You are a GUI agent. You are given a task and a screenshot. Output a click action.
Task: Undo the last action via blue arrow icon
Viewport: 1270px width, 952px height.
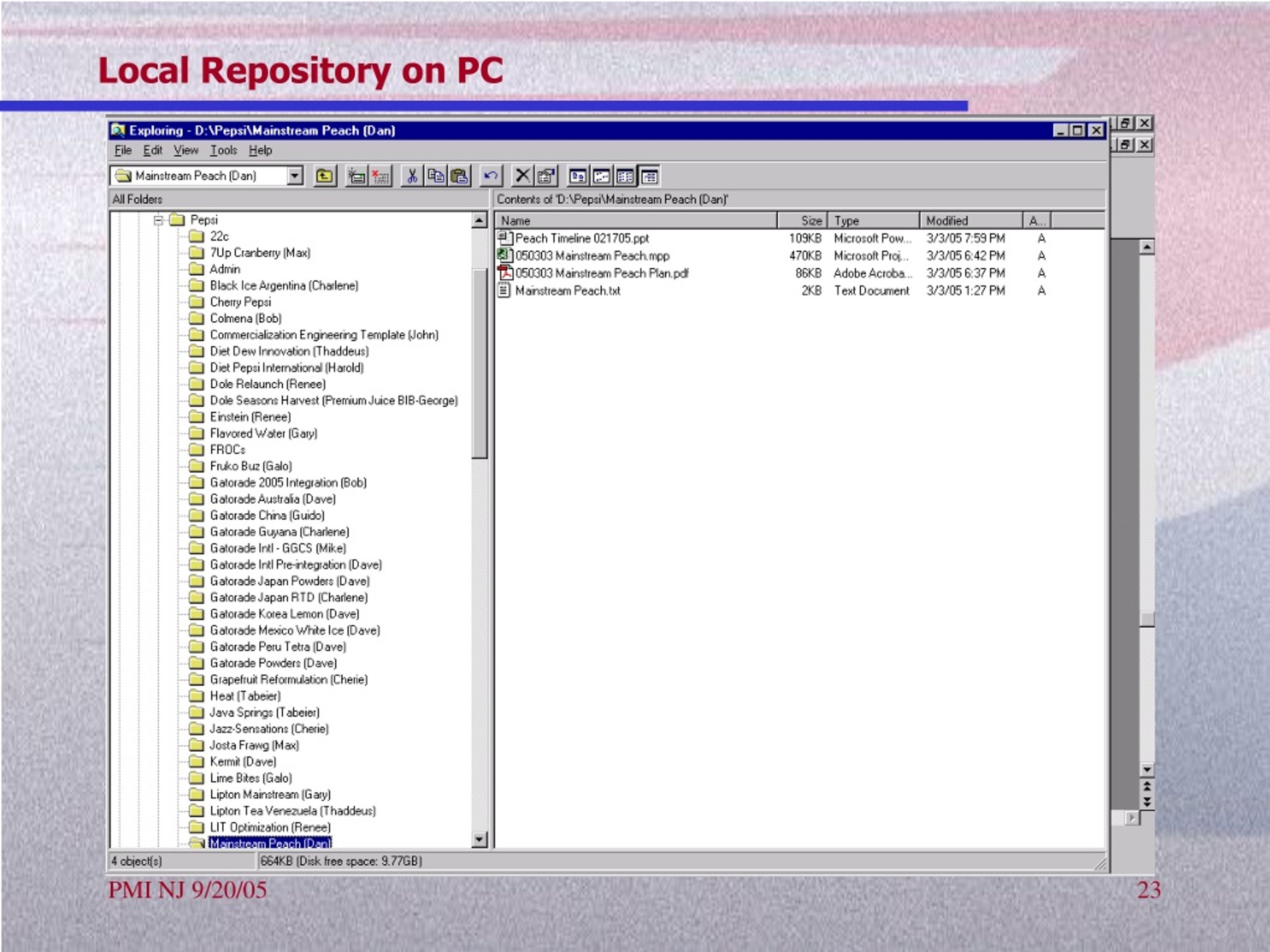(491, 176)
